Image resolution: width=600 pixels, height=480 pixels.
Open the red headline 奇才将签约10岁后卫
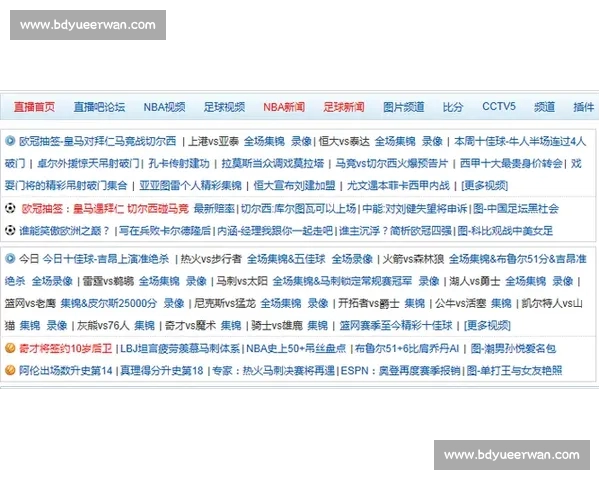click(x=65, y=349)
